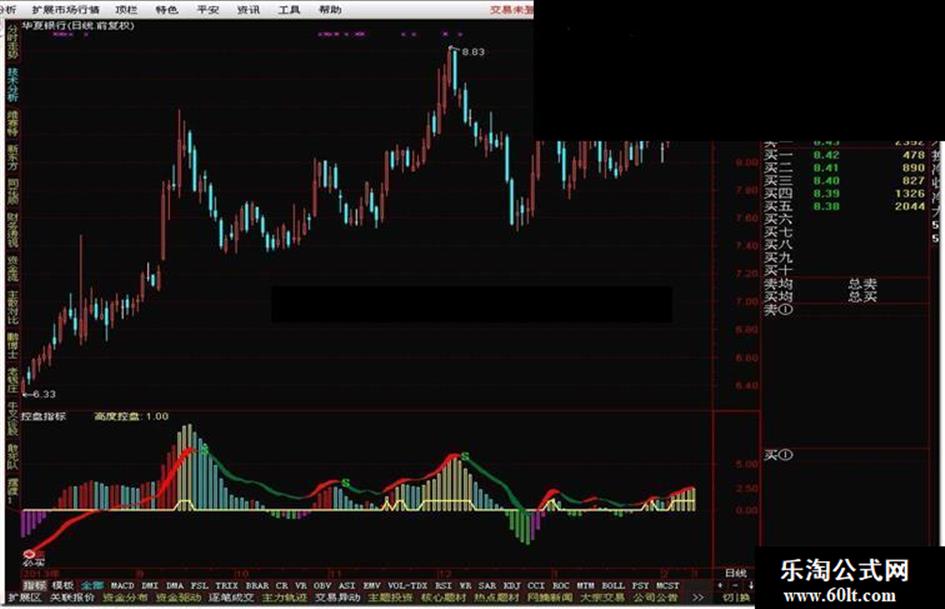Open the 关联报价 bottom tab
Viewport: 945px width, 609px height.
tap(72, 598)
